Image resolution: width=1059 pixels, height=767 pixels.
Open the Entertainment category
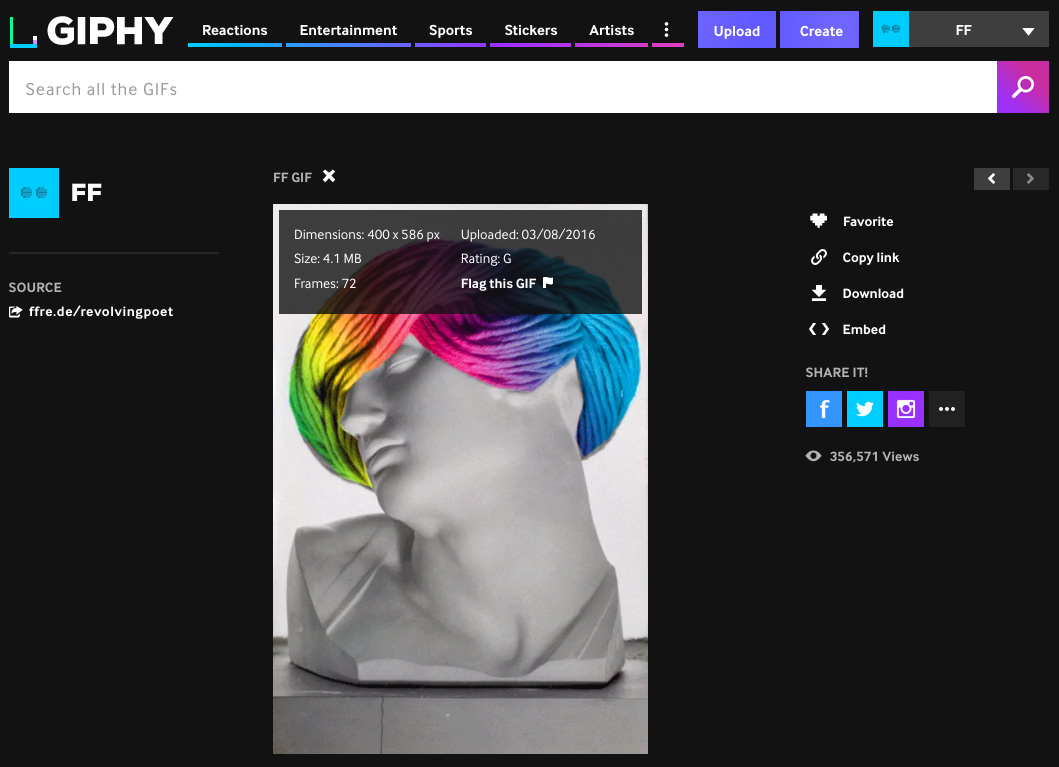[x=348, y=30]
